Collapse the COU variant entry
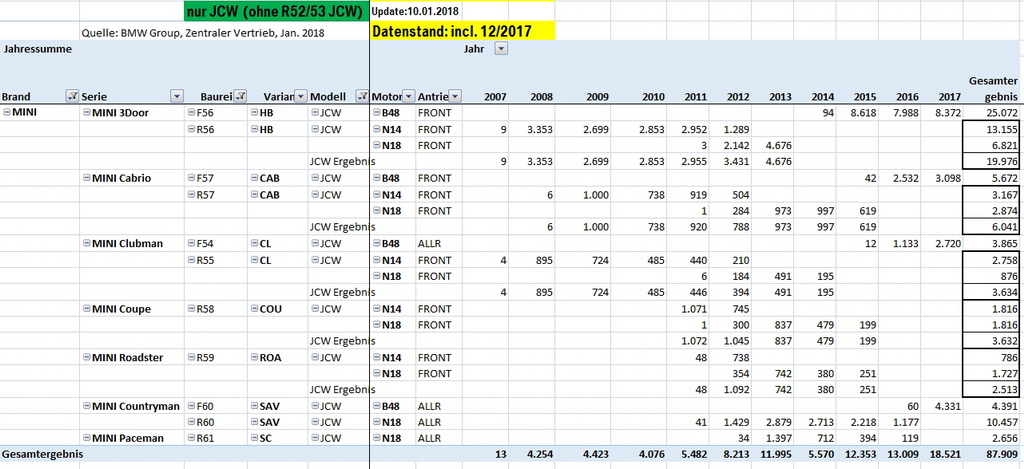The image size is (1024, 469). pos(254,308)
